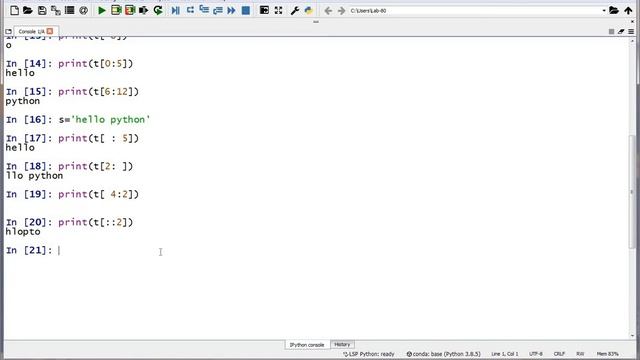Click the conda: base environment status
The height and width of the screenshot is (360, 640).
pyautogui.click(x=443, y=354)
